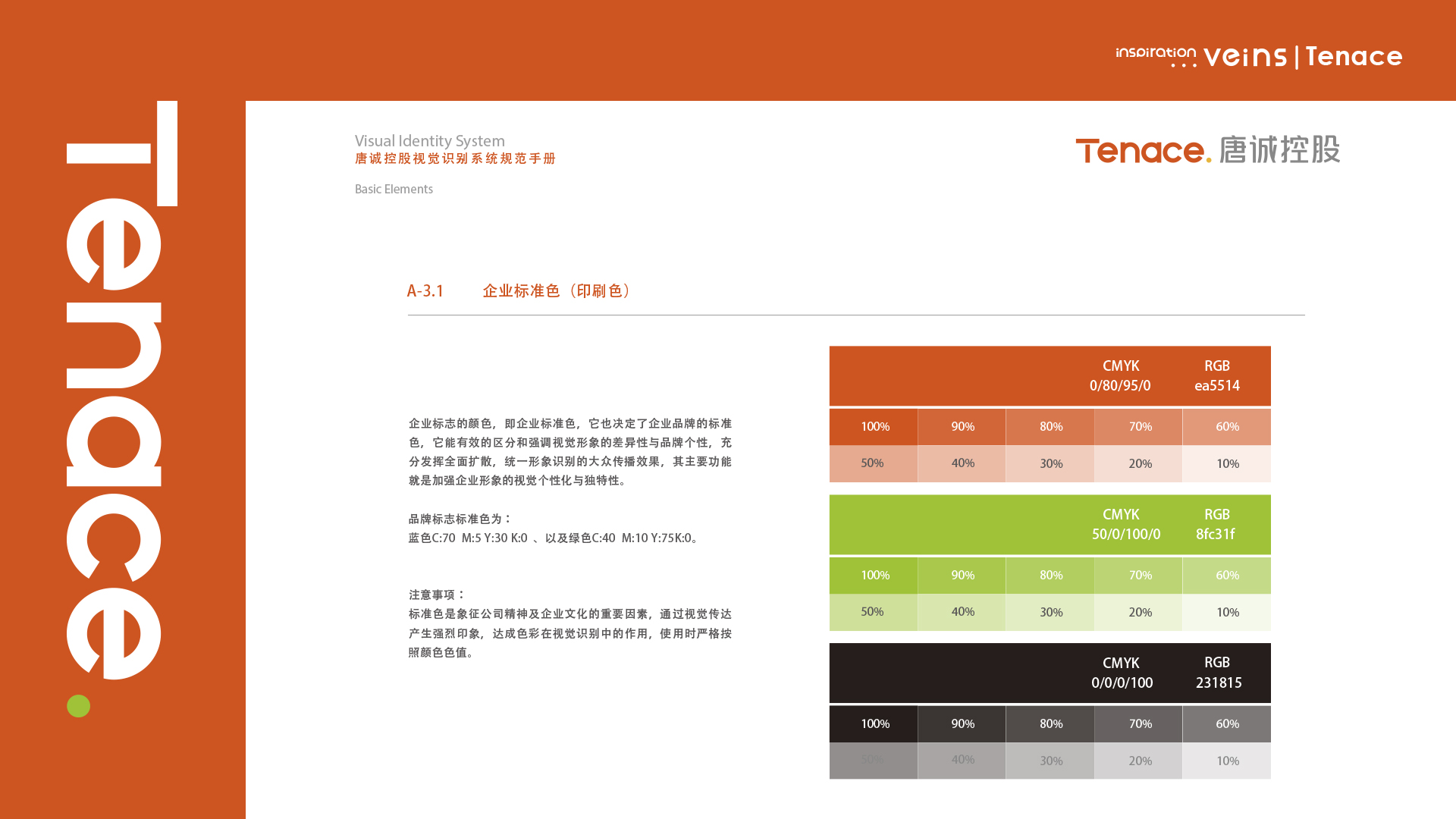Pick the orange 80% swatch
This screenshot has height=819, width=1456.
tap(1050, 427)
